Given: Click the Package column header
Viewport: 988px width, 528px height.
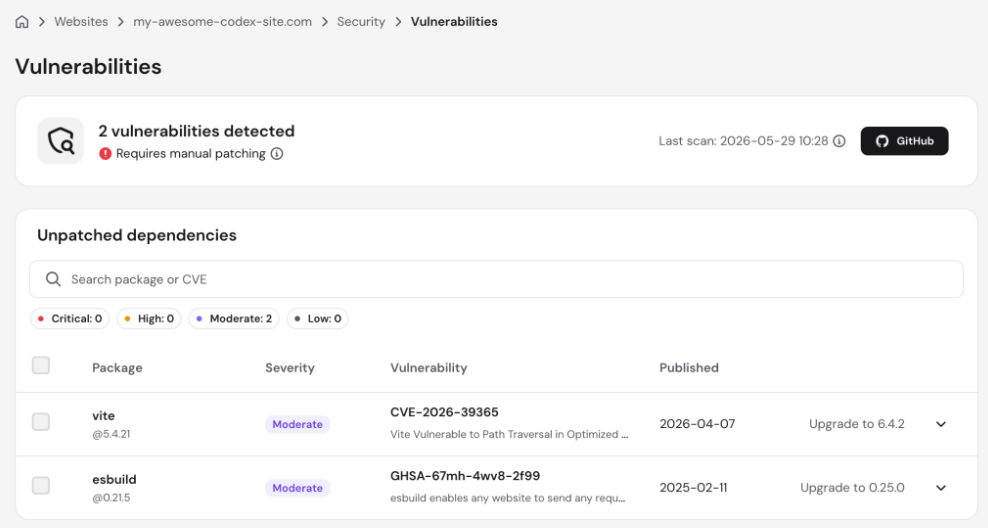Looking at the screenshot, I should click(x=117, y=368).
